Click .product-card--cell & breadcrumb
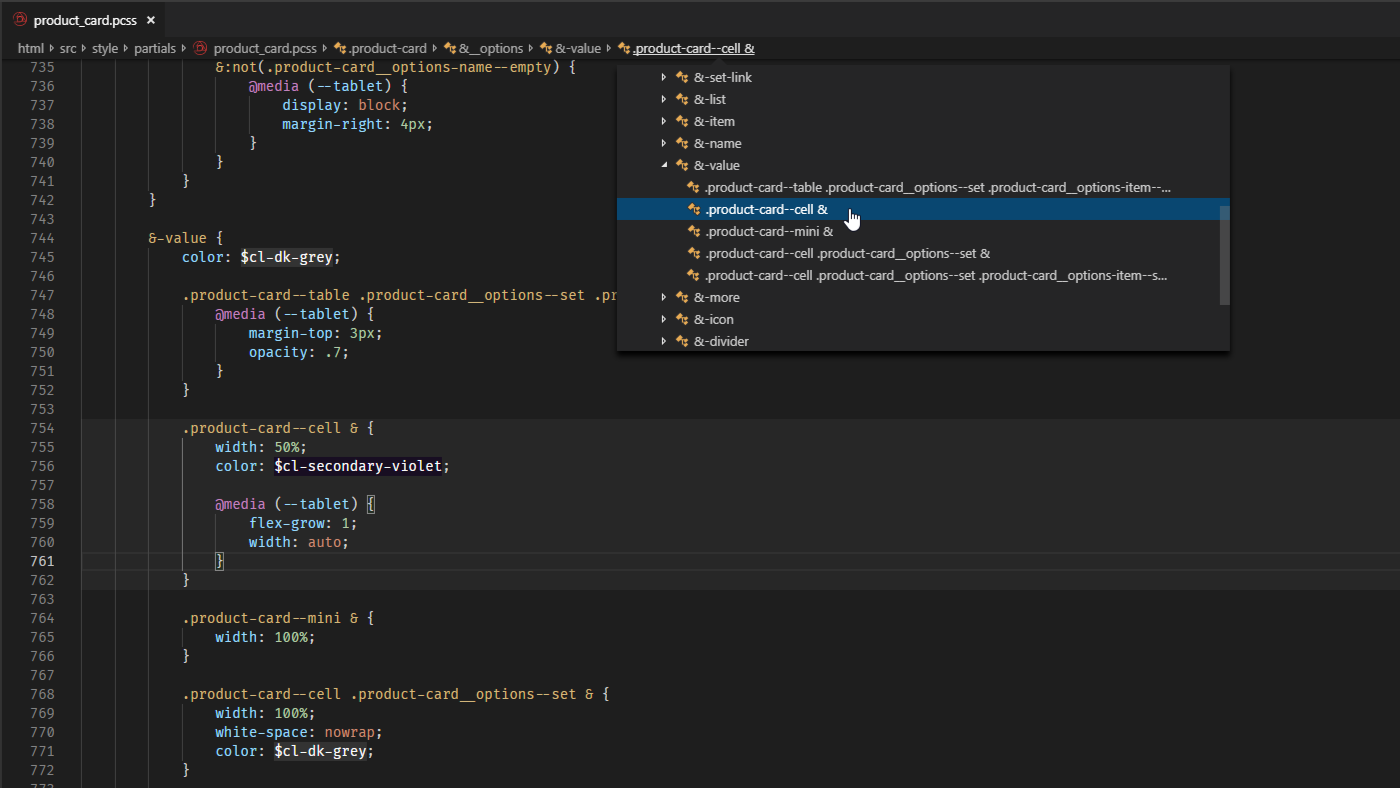 pyautogui.click(x=693, y=48)
